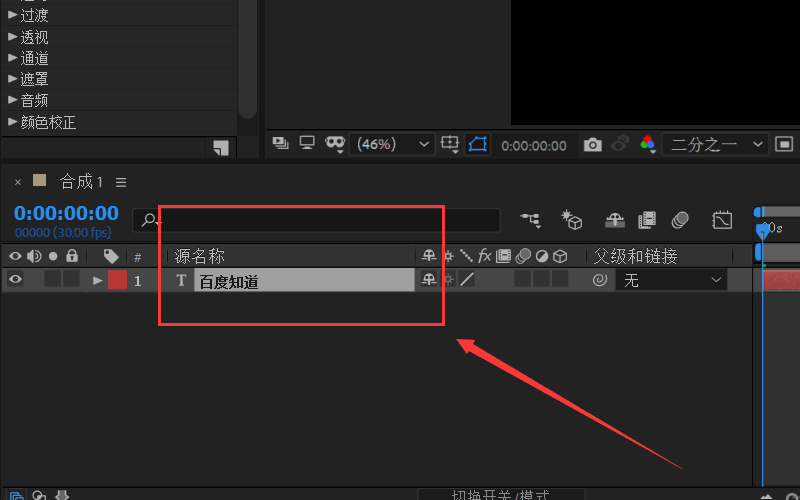Screen dimensions: 800x500
Task: Open the 二分之一 resolution dropdown
Action: click(x=715, y=144)
